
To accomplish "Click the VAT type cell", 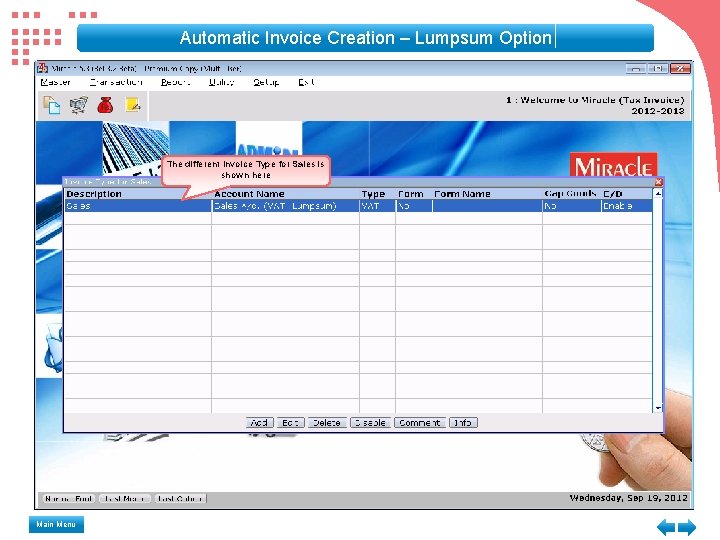I will tap(377, 206).
